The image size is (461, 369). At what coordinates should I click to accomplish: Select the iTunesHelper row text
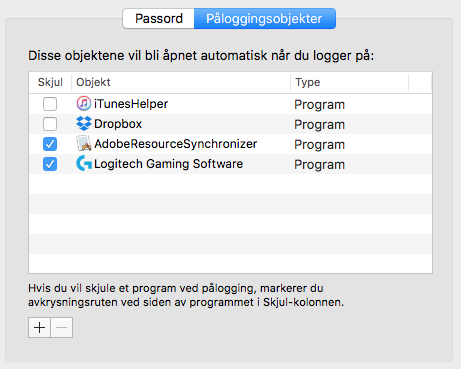(x=131, y=104)
